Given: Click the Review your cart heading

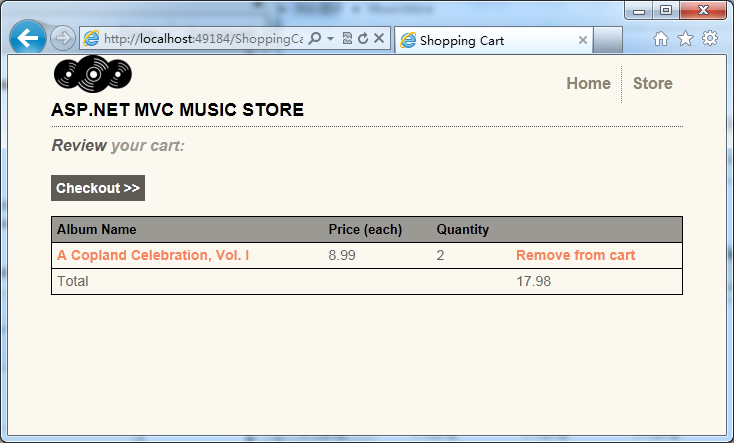Looking at the screenshot, I should pyautogui.click(x=118, y=146).
